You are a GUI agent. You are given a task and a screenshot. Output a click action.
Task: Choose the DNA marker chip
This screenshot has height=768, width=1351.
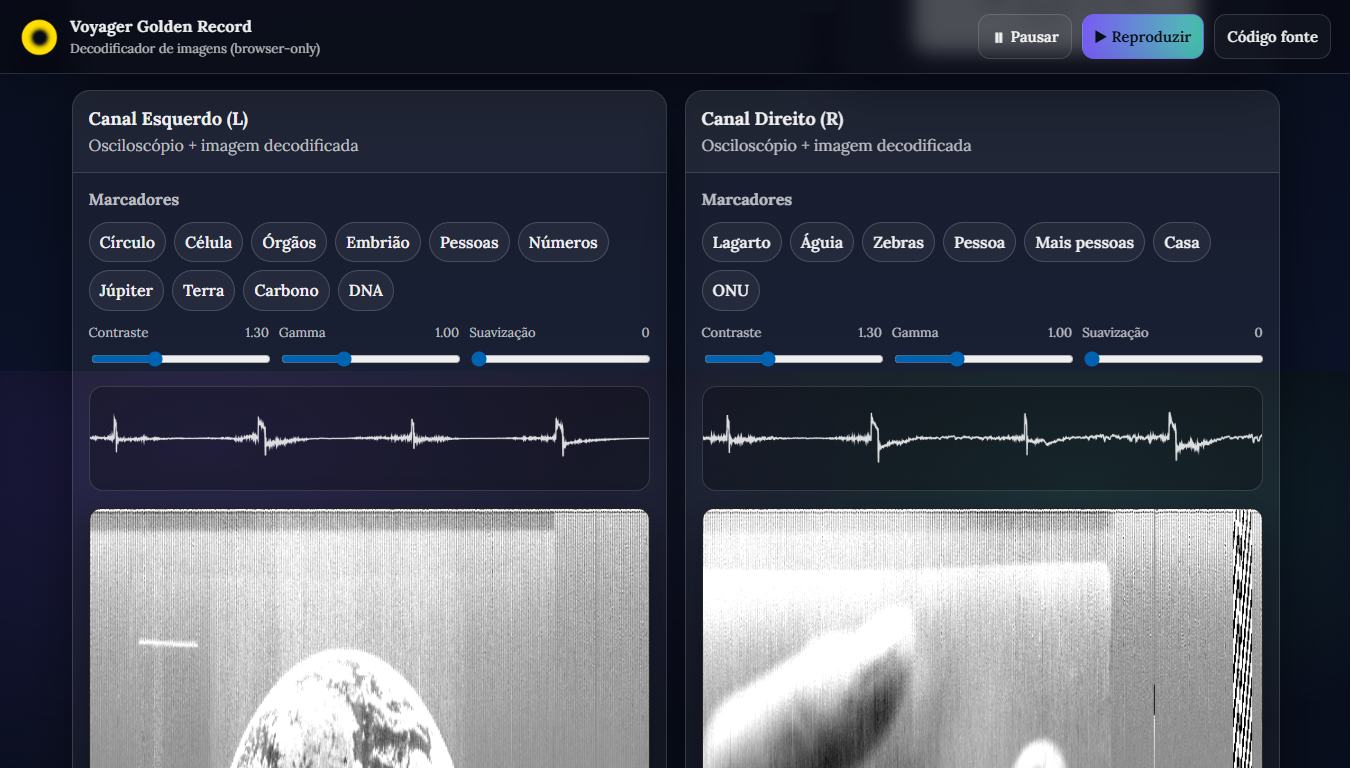point(365,291)
